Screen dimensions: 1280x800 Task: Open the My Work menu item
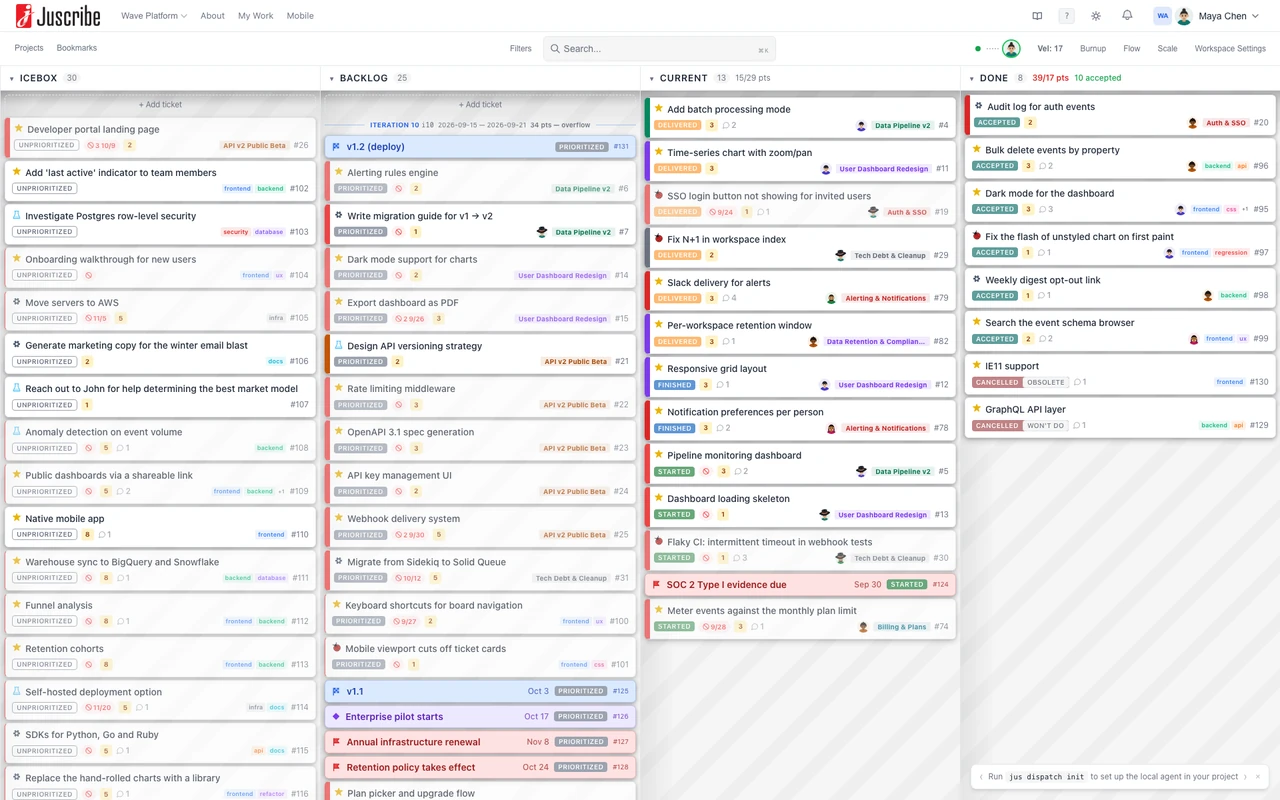(256, 16)
